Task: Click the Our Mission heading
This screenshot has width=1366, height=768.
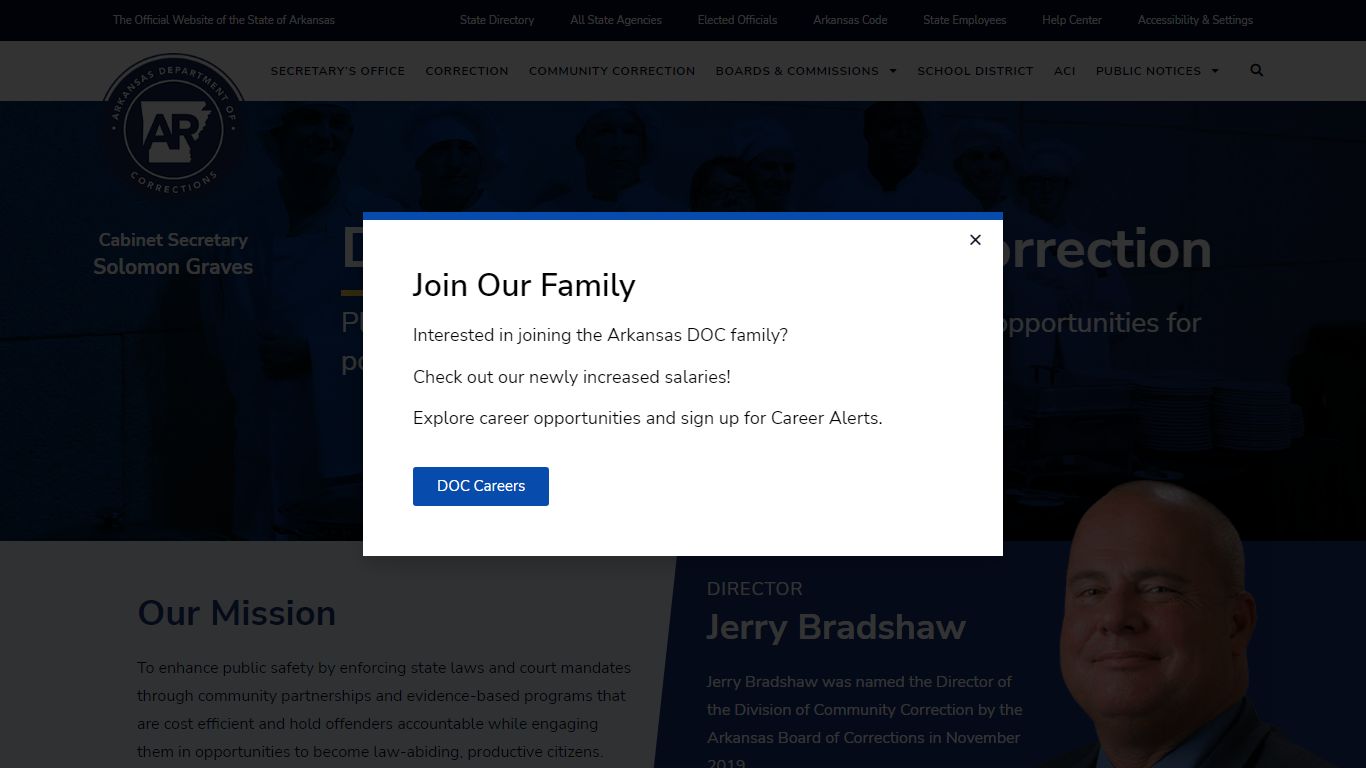Action: [x=237, y=613]
